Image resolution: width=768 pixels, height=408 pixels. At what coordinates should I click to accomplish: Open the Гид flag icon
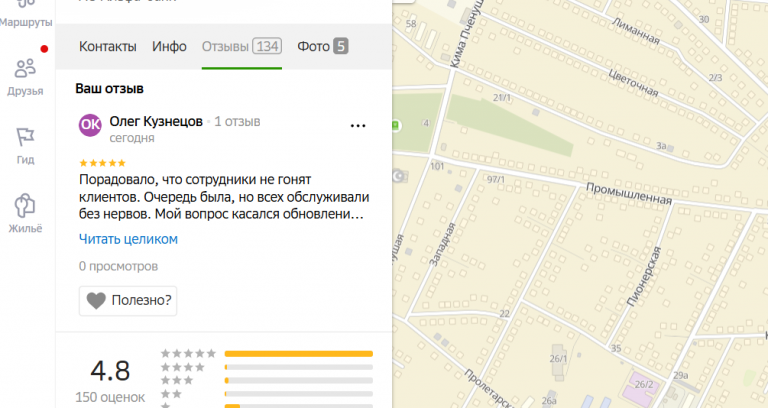tap(25, 137)
